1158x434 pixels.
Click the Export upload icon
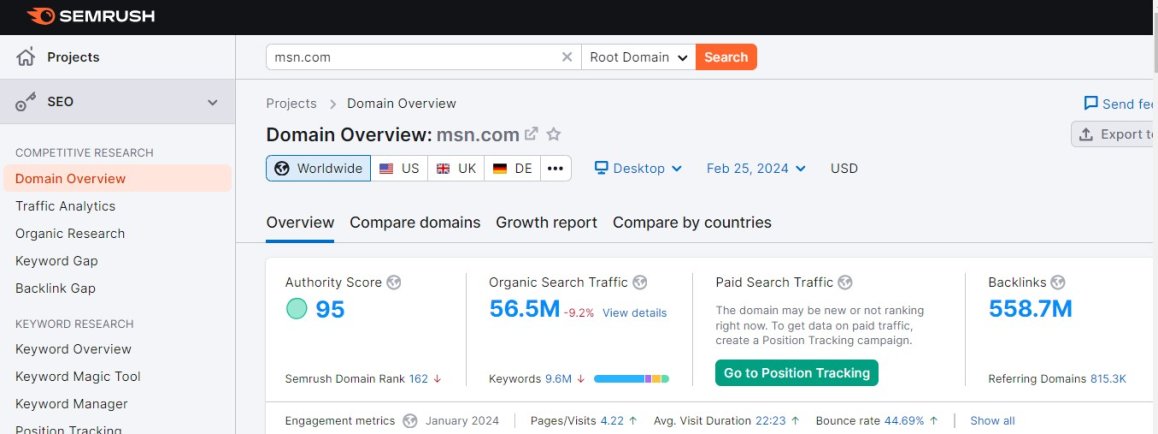point(1086,134)
